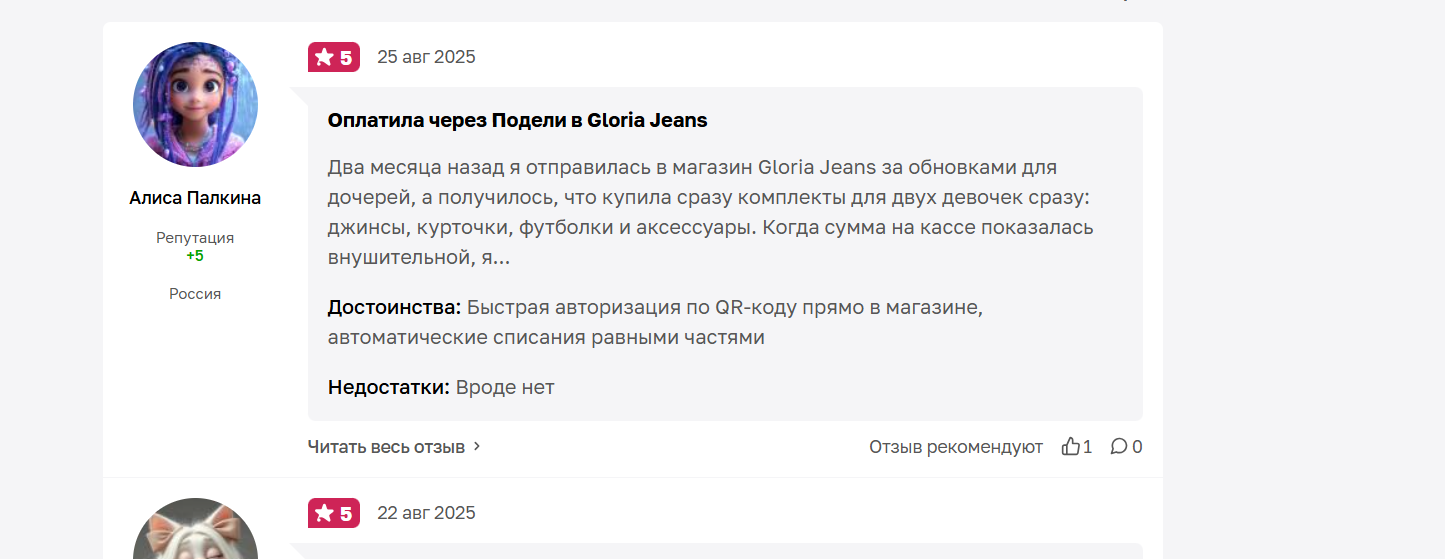Click the reputation value +5
Viewport: 1445px width, 559px height.
coord(195,256)
